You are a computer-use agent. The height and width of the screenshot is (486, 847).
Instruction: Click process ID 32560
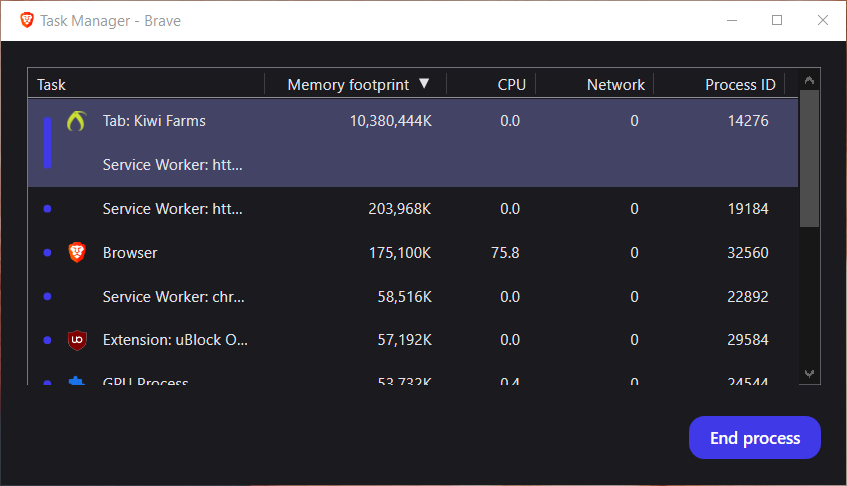pos(748,253)
